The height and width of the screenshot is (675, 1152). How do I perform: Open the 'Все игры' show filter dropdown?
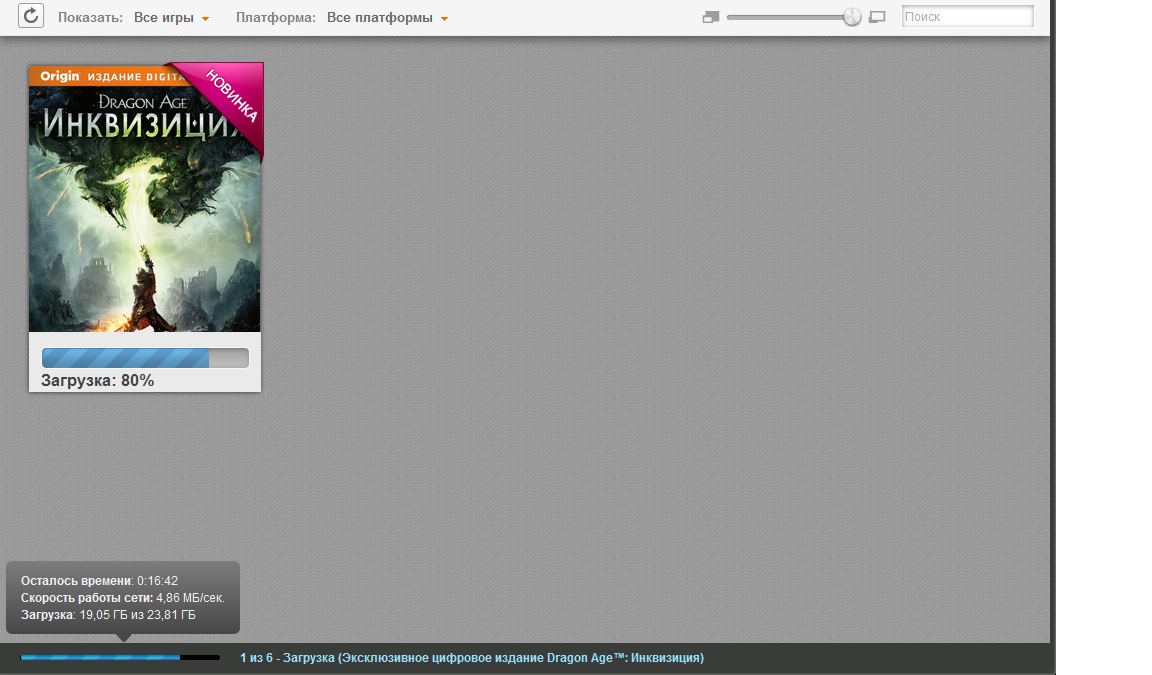(x=171, y=18)
